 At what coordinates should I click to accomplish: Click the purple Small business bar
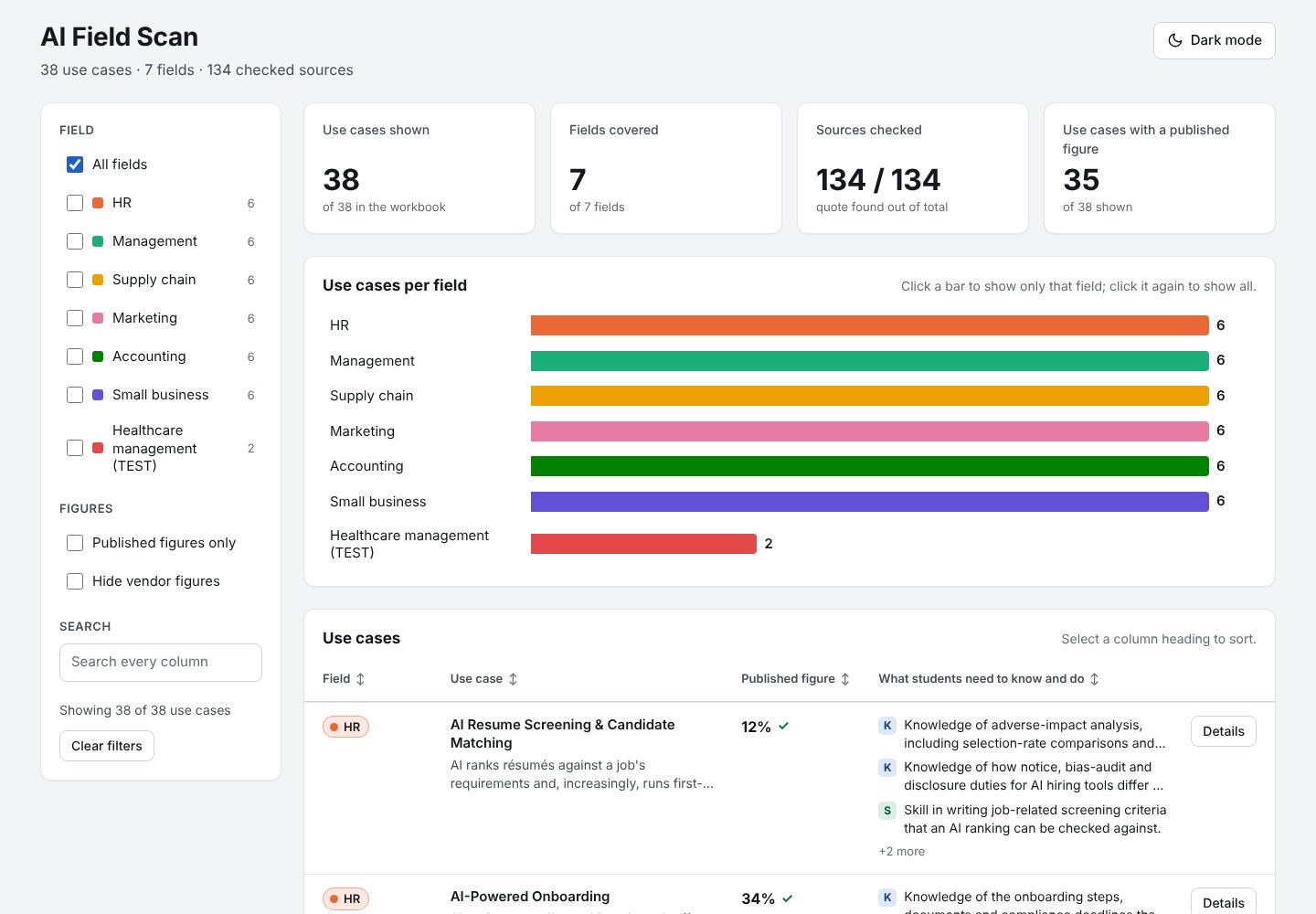870,502
